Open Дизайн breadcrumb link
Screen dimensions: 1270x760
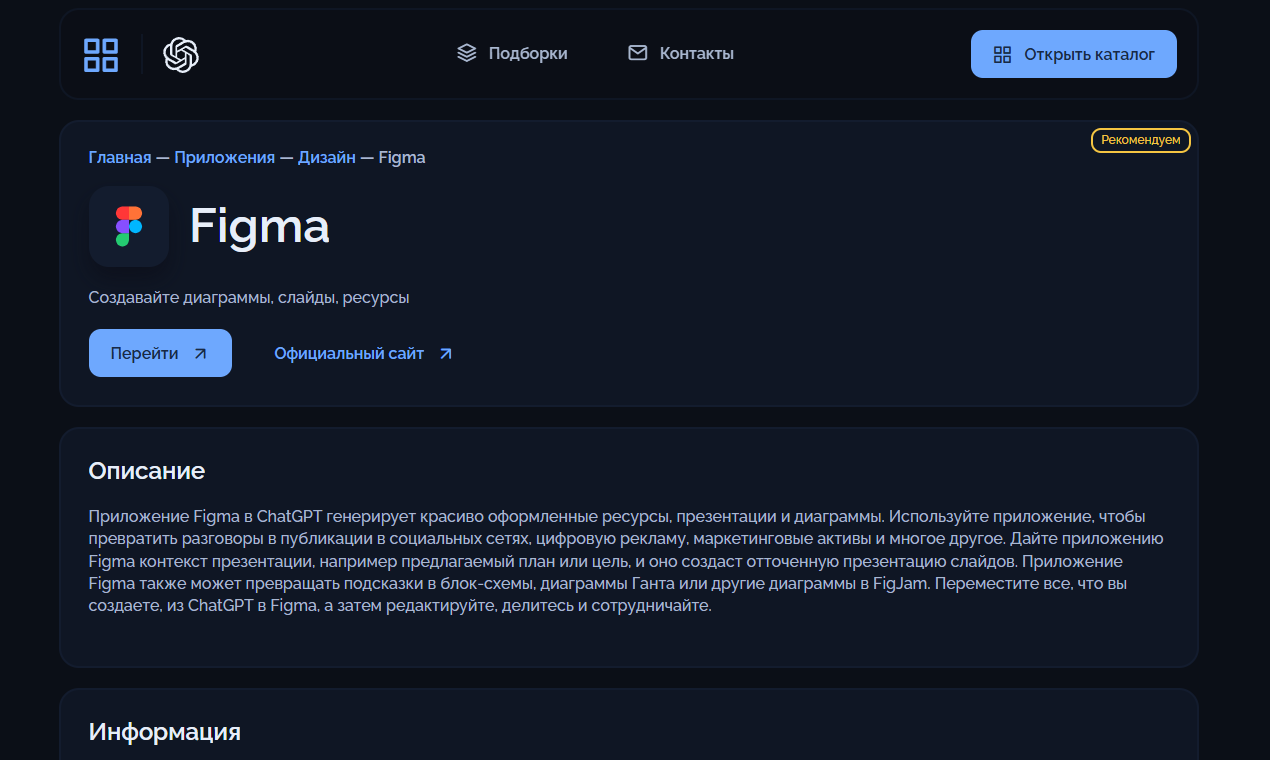(x=327, y=157)
